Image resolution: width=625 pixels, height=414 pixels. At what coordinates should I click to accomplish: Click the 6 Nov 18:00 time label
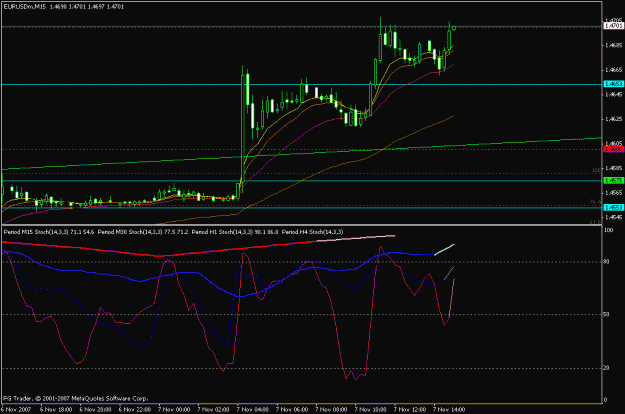click(x=56, y=409)
